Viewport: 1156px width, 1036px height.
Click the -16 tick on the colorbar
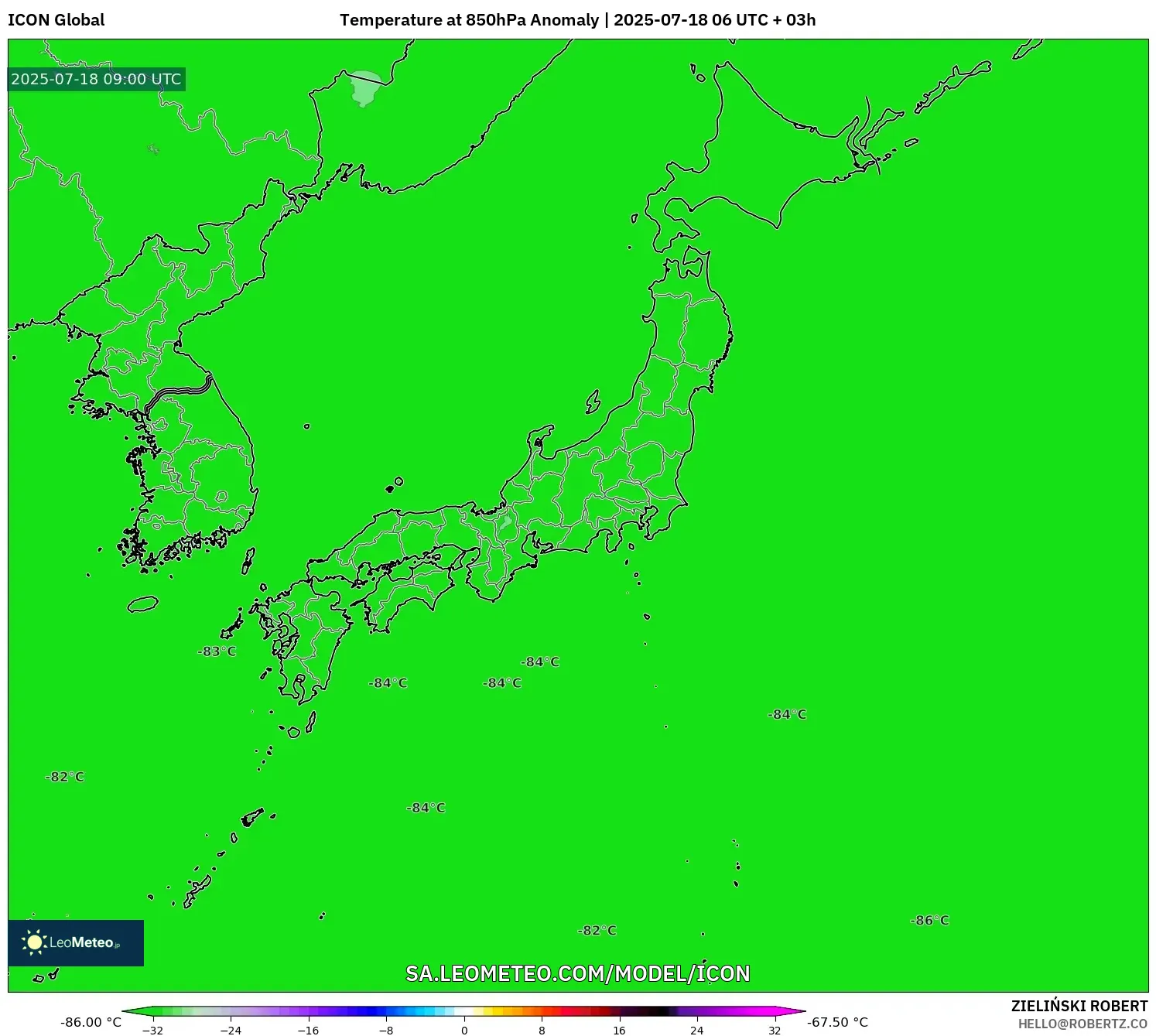(x=308, y=1030)
